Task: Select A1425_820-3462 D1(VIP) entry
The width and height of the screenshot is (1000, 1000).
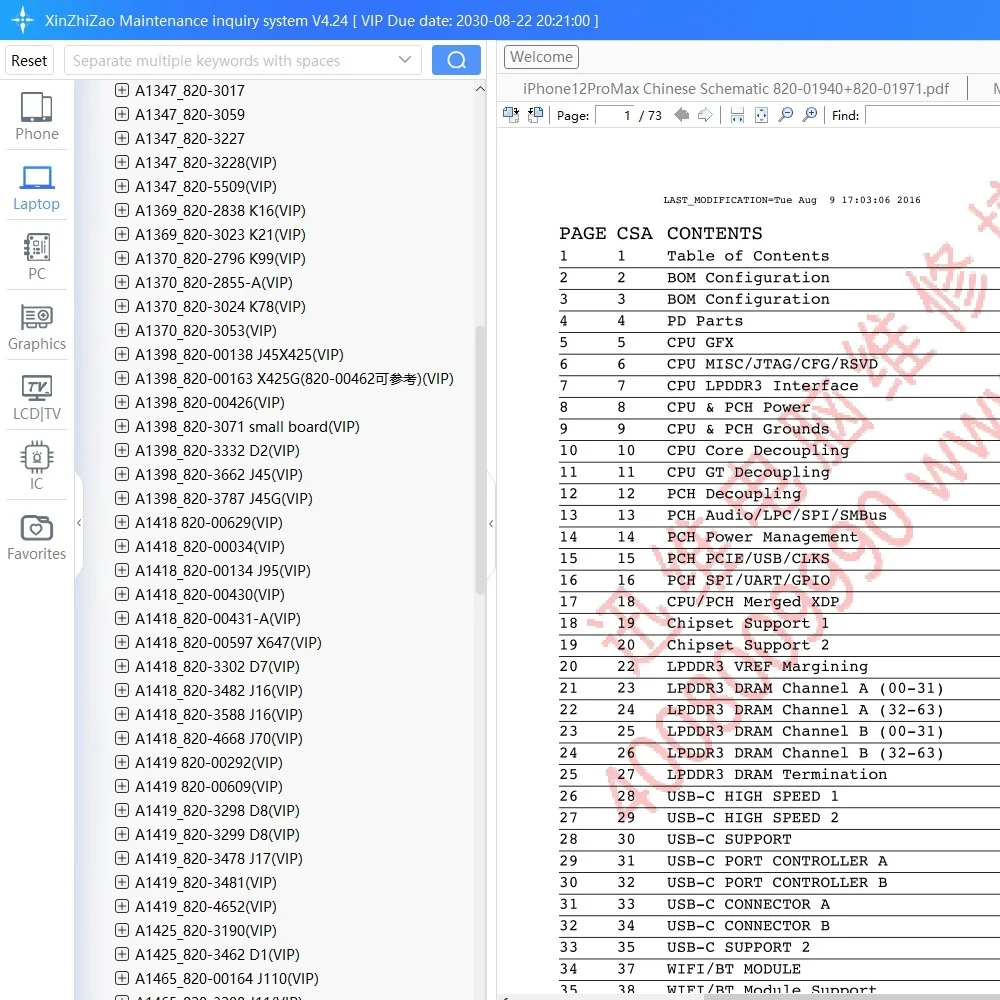Action: click(217, 955)
